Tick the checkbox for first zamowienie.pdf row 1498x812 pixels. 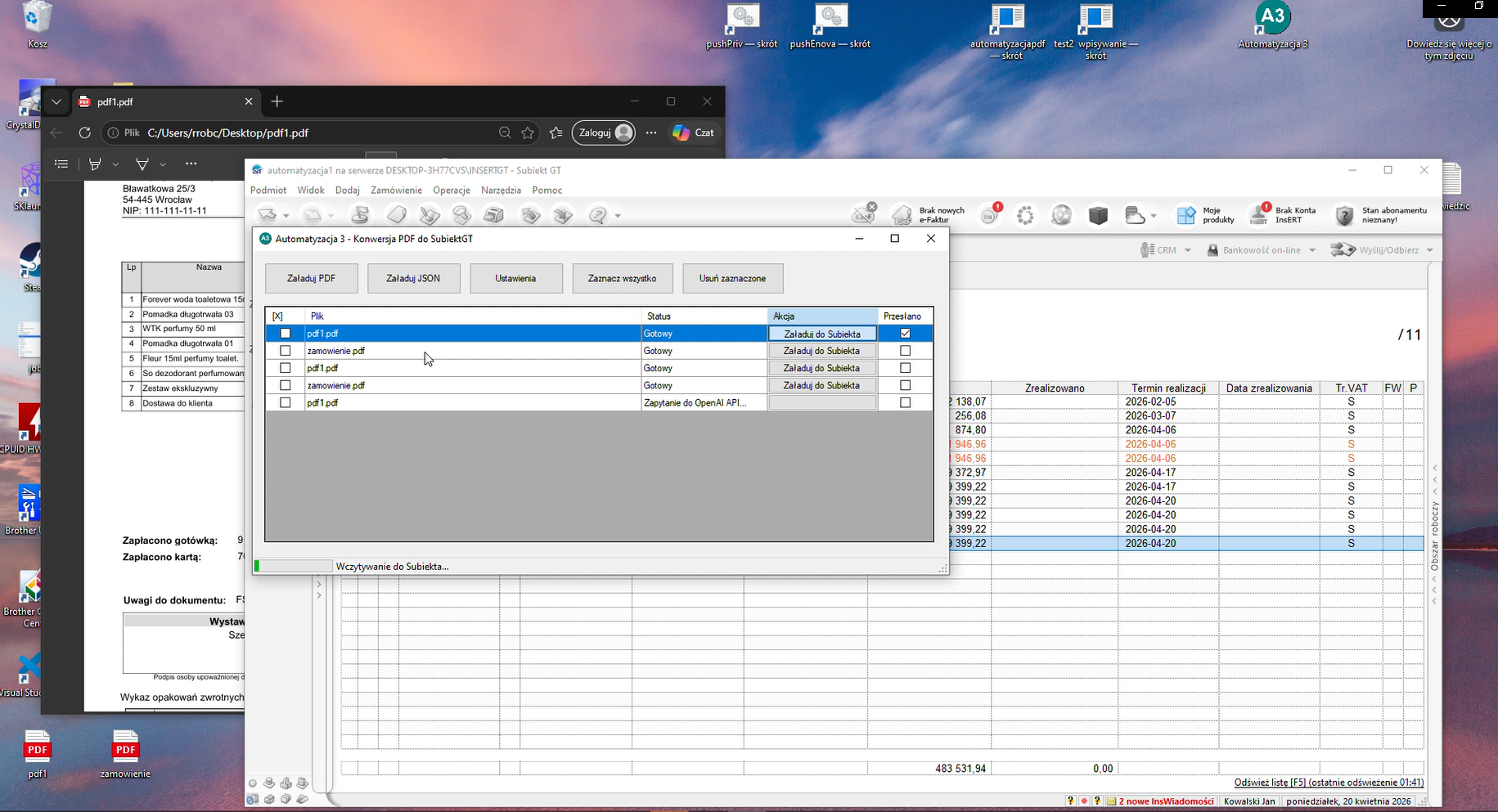285,351
